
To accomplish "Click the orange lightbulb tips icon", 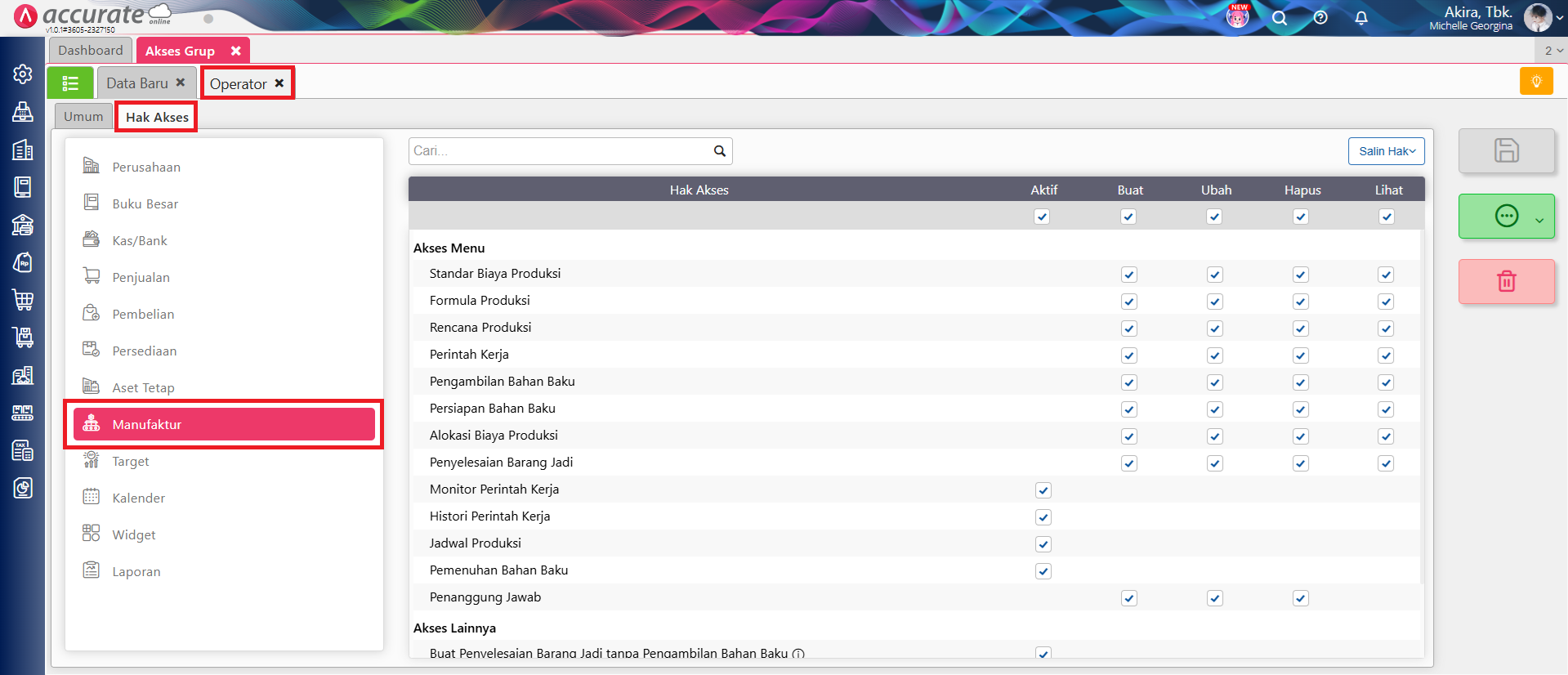I will click(x=1536, y=82).
